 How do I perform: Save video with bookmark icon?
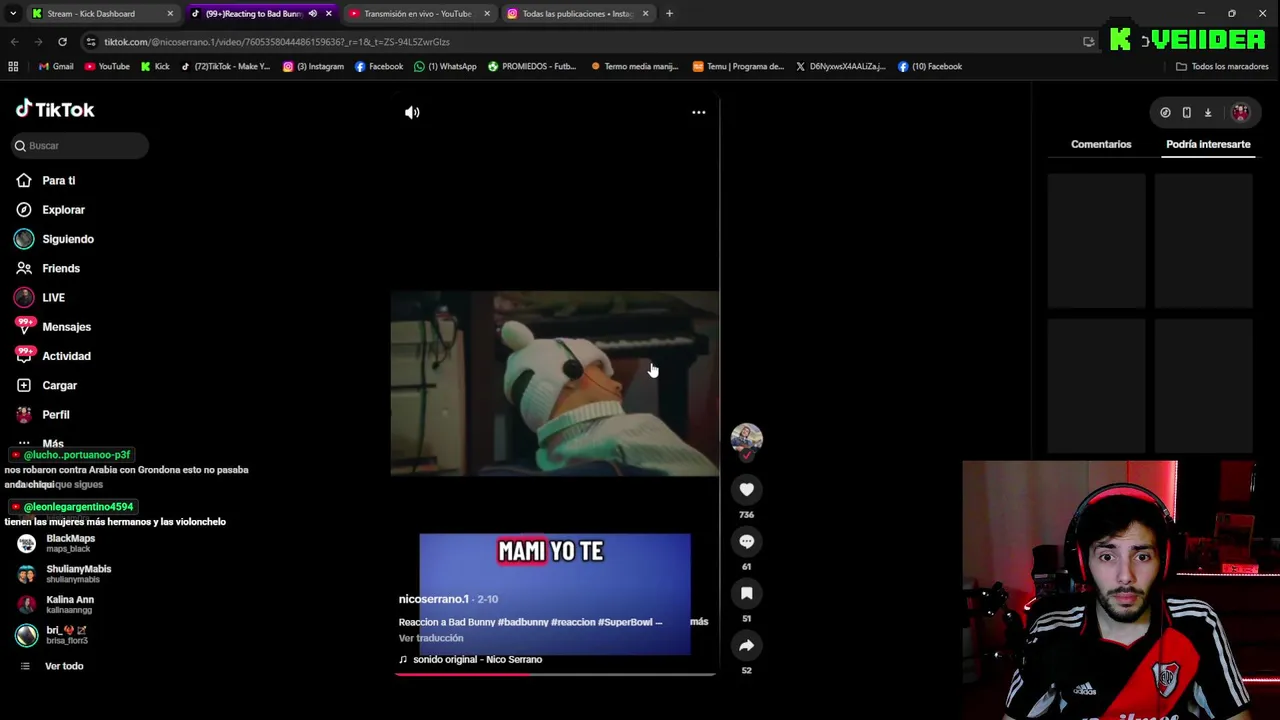pos(746,594)
